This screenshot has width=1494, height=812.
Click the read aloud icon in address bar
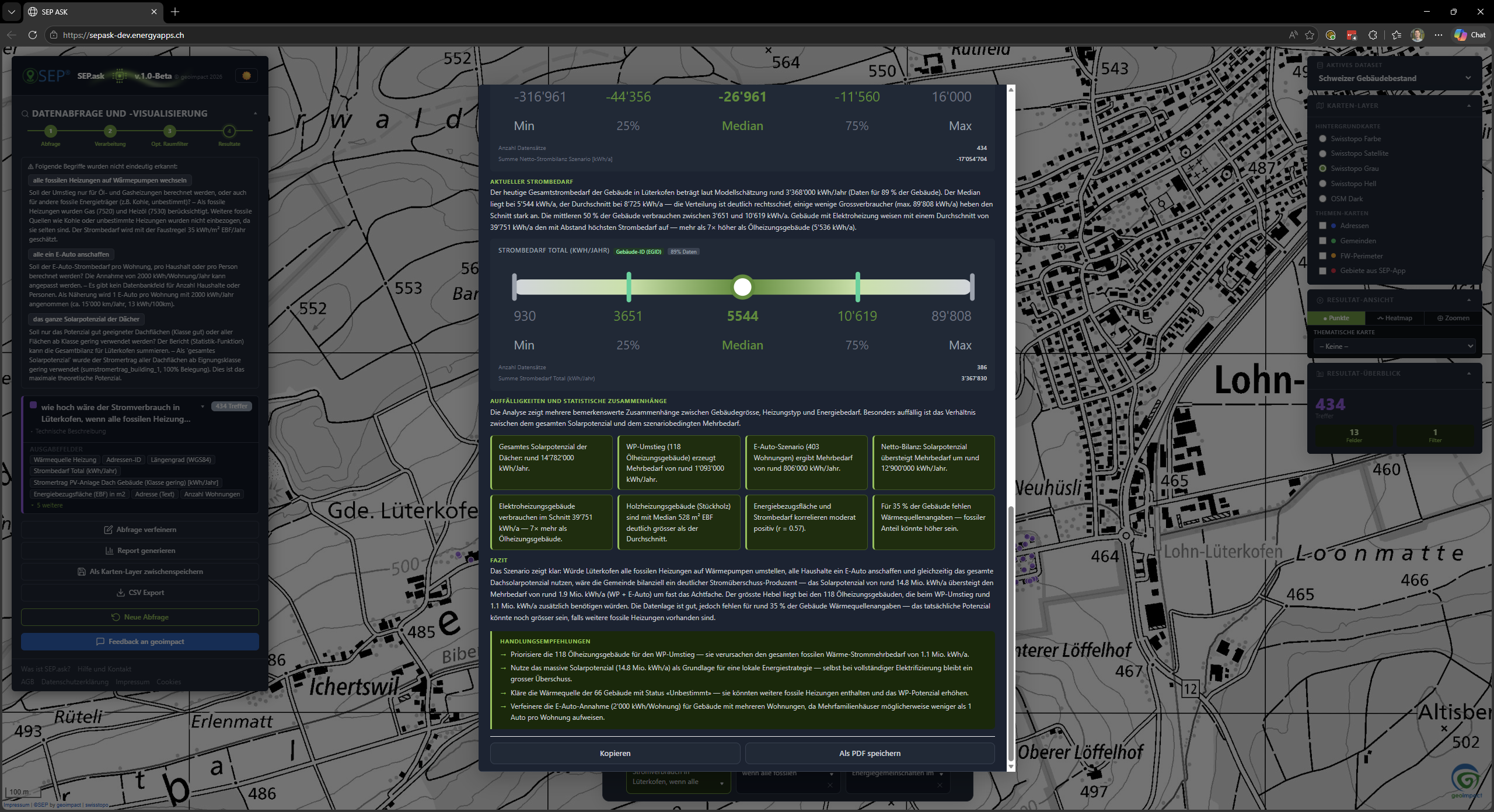1294,35
